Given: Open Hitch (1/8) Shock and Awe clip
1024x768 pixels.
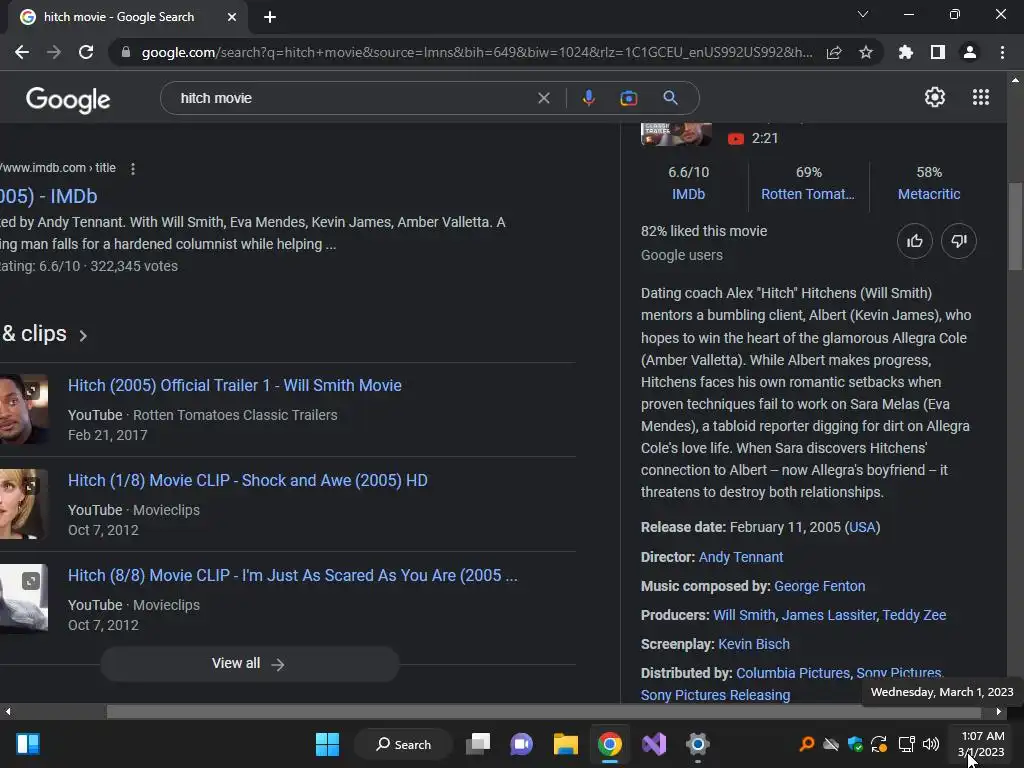Looking at the screenshot, I should pos(248,480).
